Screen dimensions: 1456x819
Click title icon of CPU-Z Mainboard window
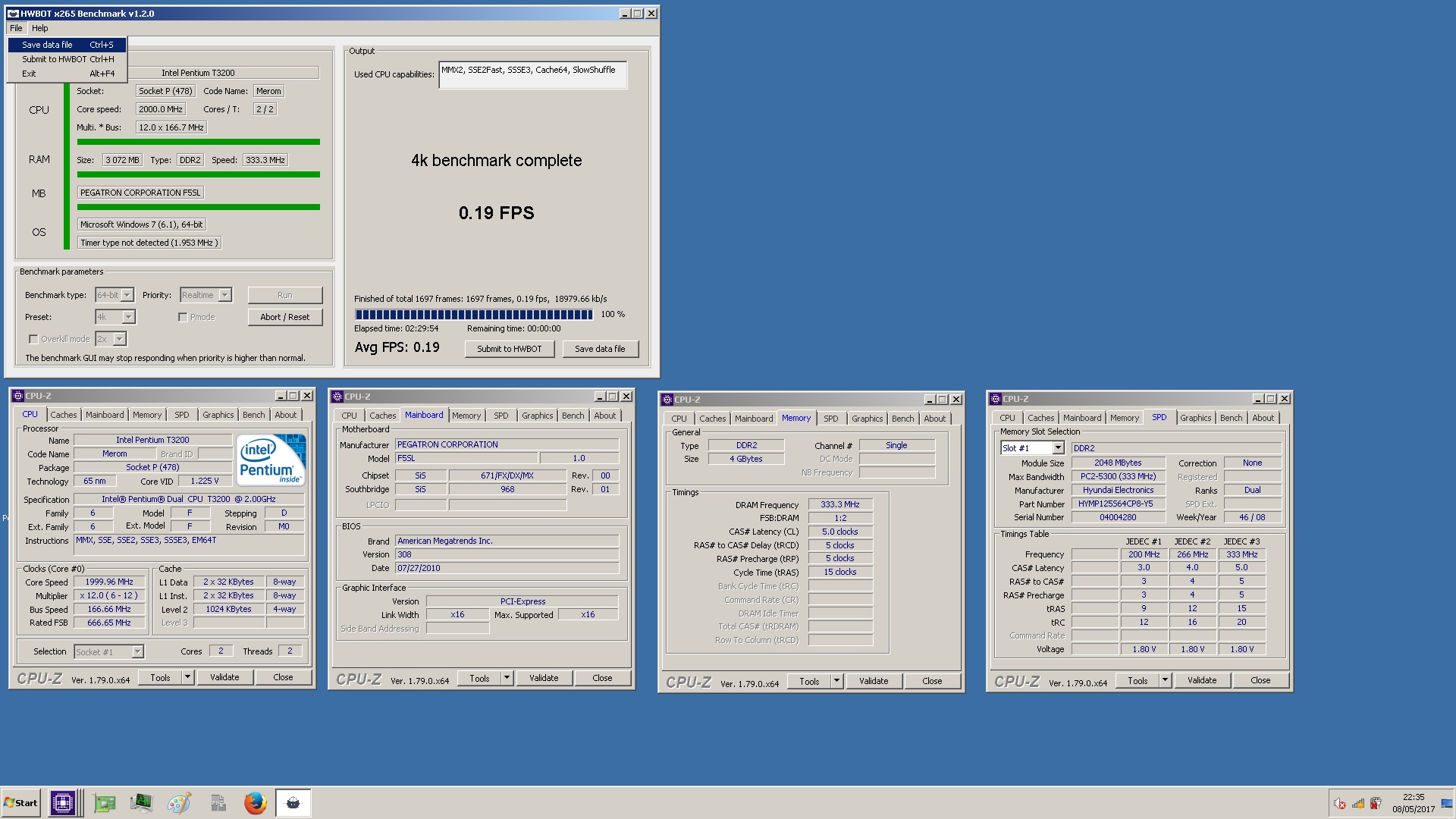337,397
